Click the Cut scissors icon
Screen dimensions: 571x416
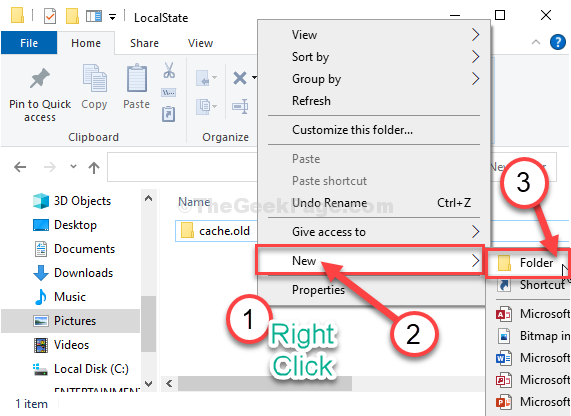[x=169, y=70]
